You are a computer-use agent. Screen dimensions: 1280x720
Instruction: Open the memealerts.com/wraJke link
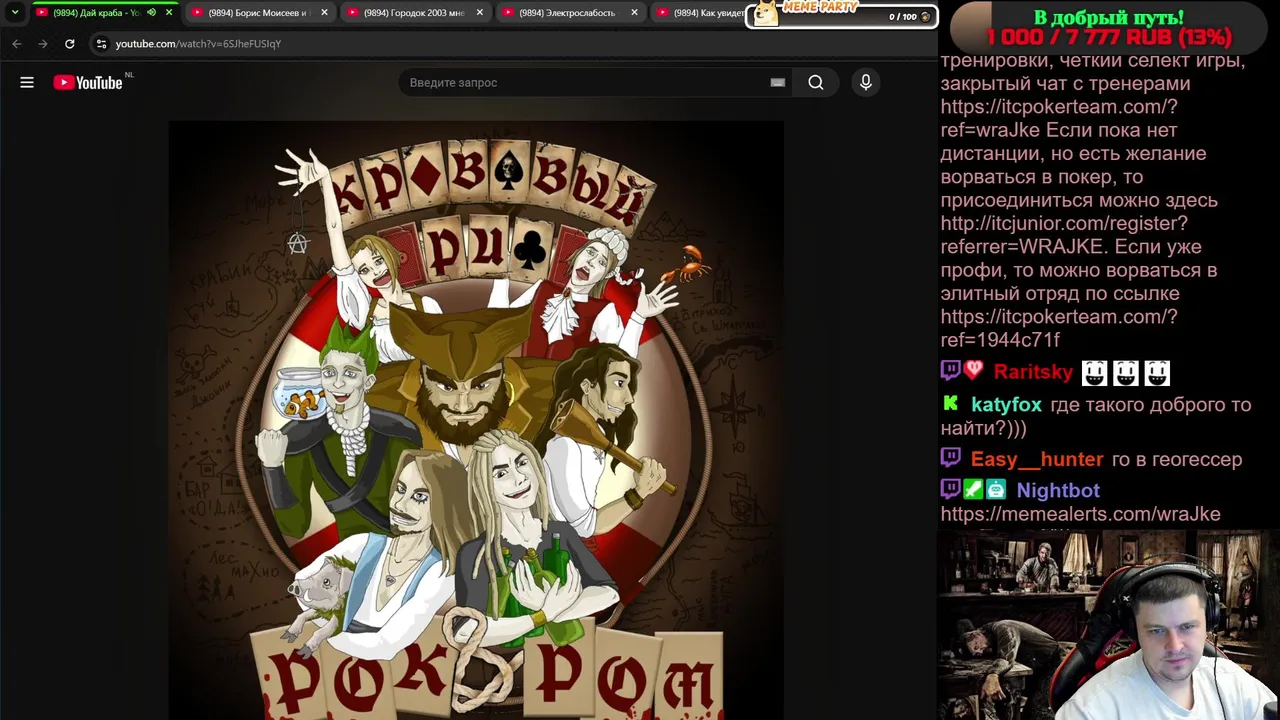point(1080,514)
